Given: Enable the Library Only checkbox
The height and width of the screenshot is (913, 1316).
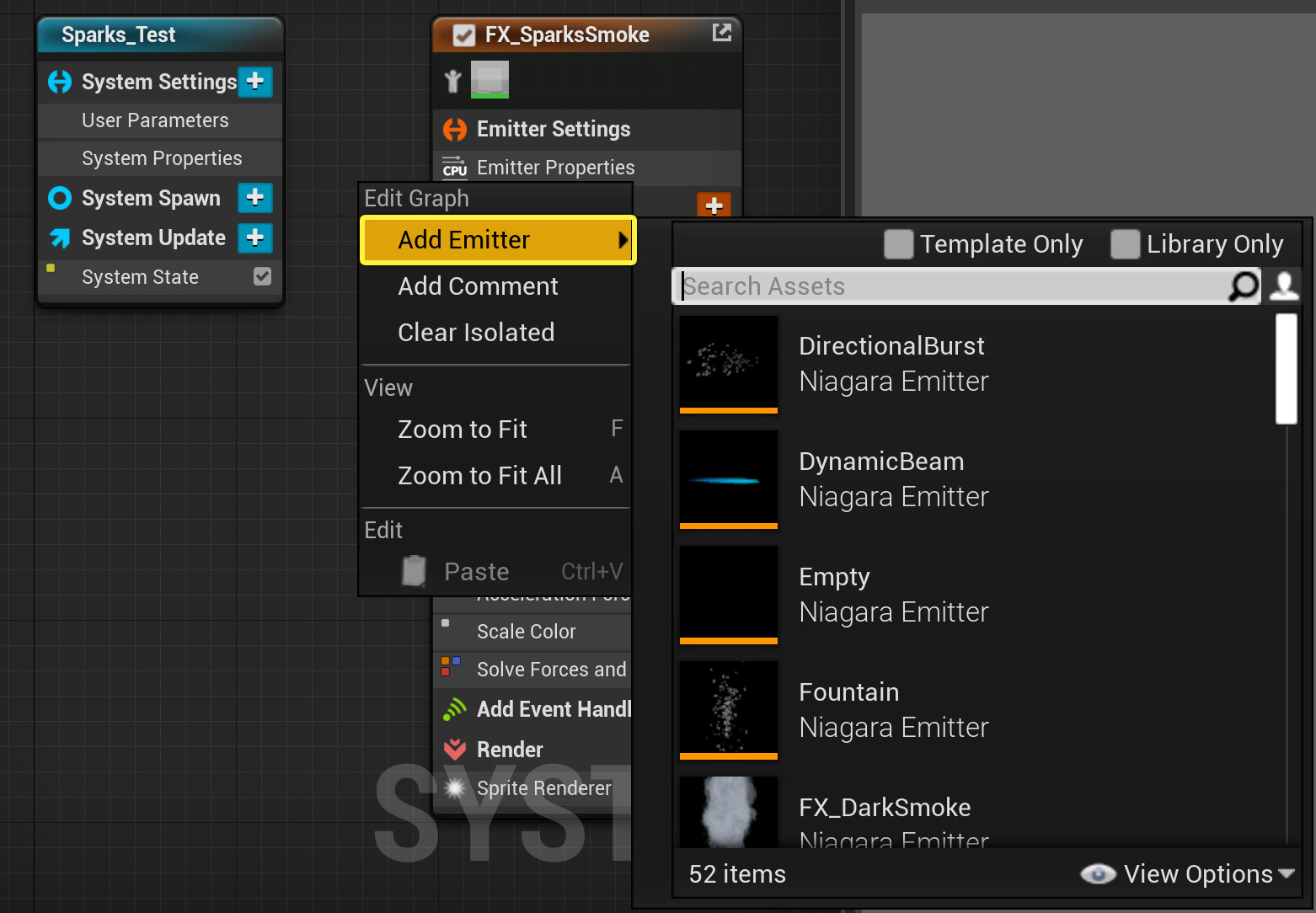Looking at the screenshot, I should [x=1126, y=244].
